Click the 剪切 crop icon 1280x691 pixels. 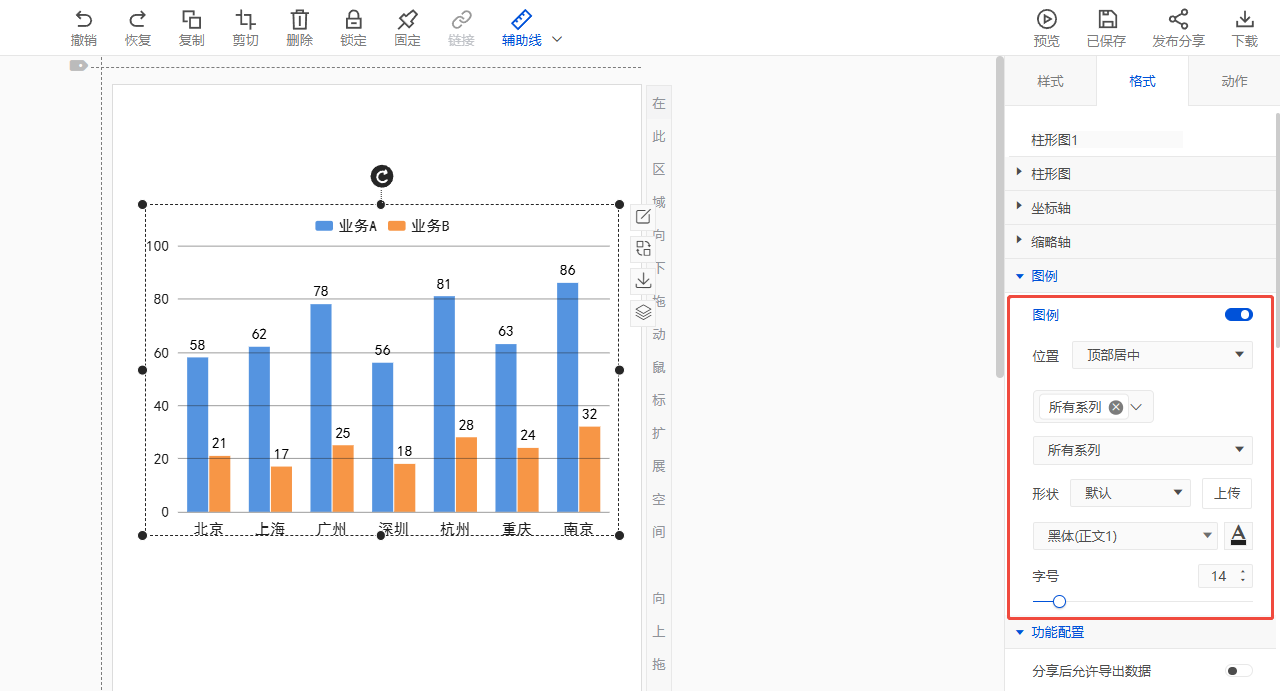point(245,19)
